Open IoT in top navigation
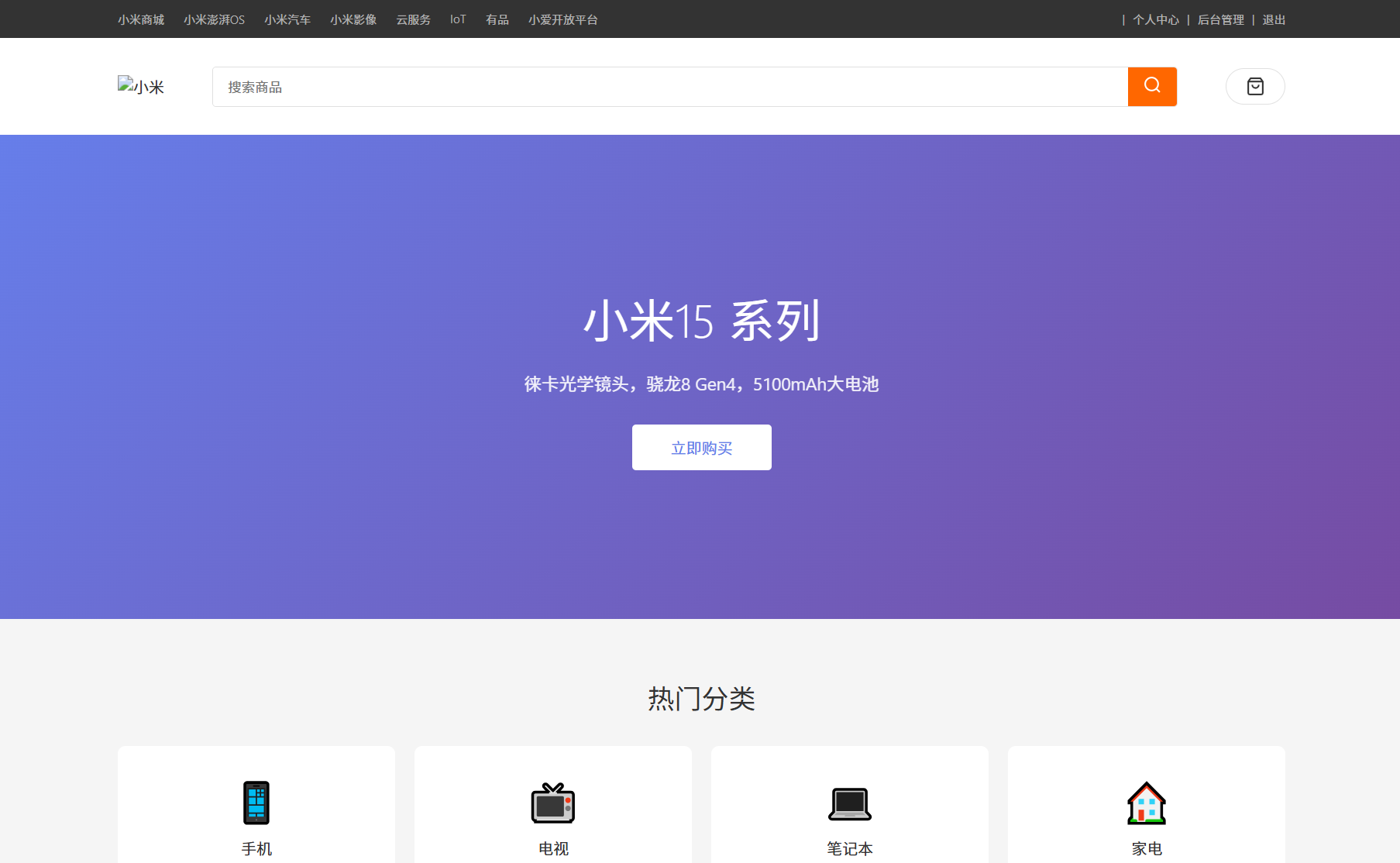Image resolution: width=1400 pixels, height=863 pixels. tap(458, 19)
